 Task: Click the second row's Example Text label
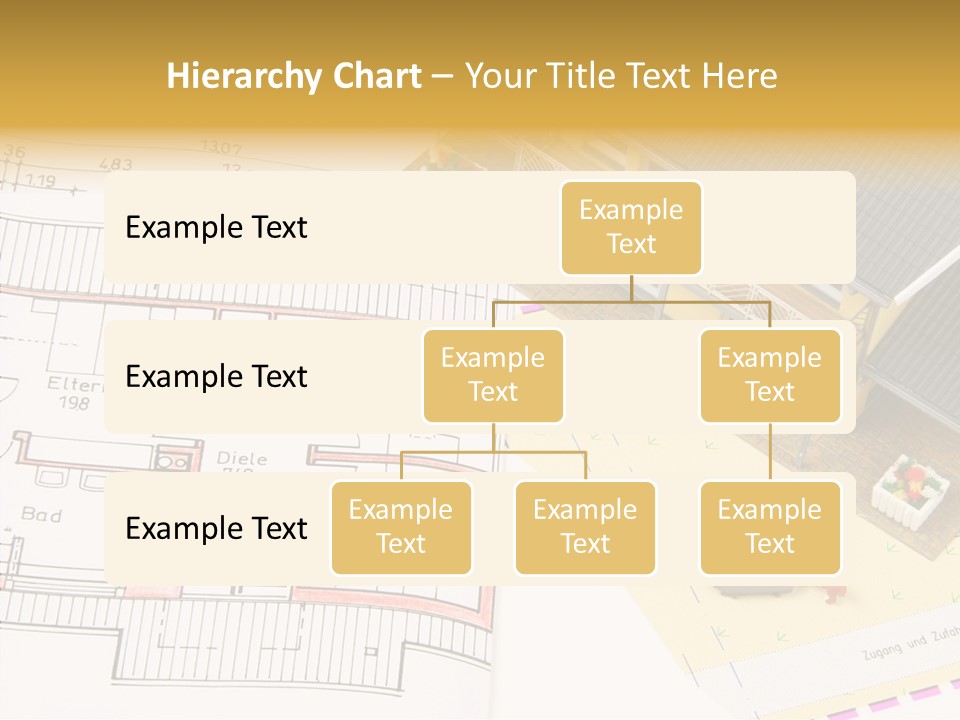click(216, 376)
